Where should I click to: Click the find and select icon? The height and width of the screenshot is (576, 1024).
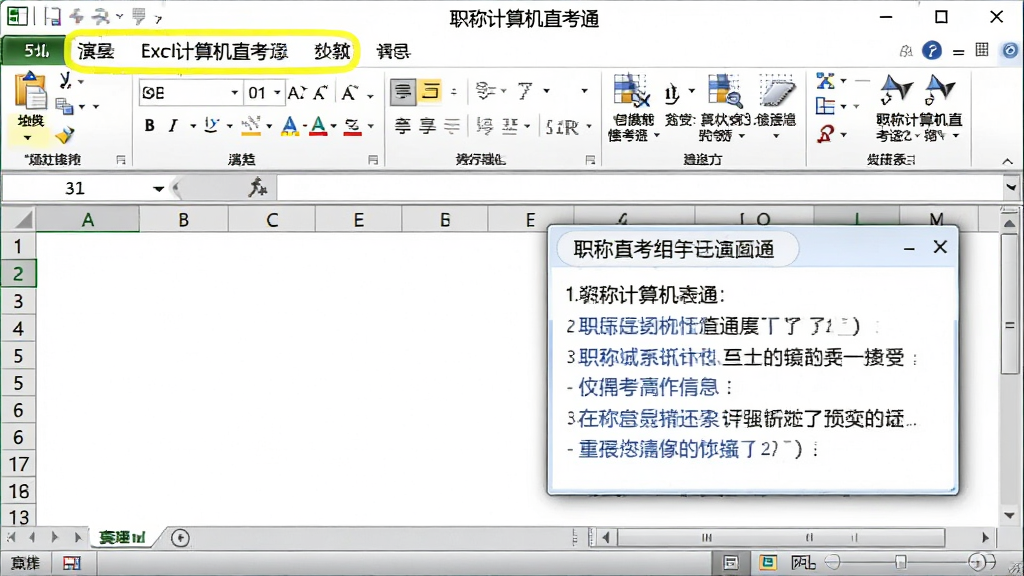pyautogui.click(x=940, y=90)
